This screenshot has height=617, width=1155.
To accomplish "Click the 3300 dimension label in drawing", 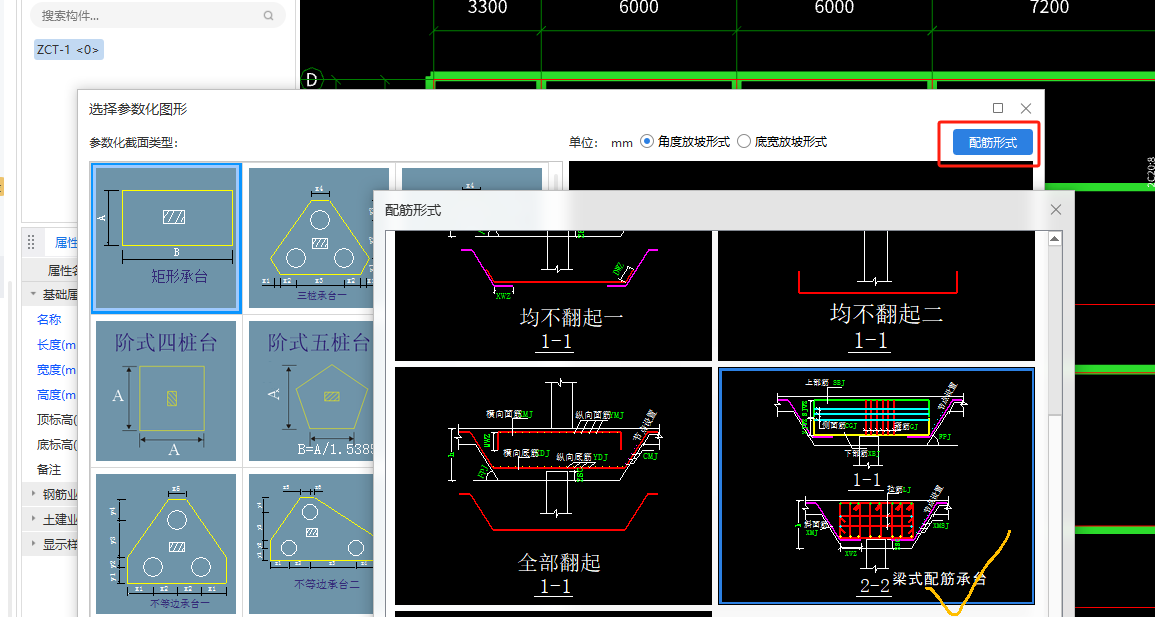I will [488, 7].
